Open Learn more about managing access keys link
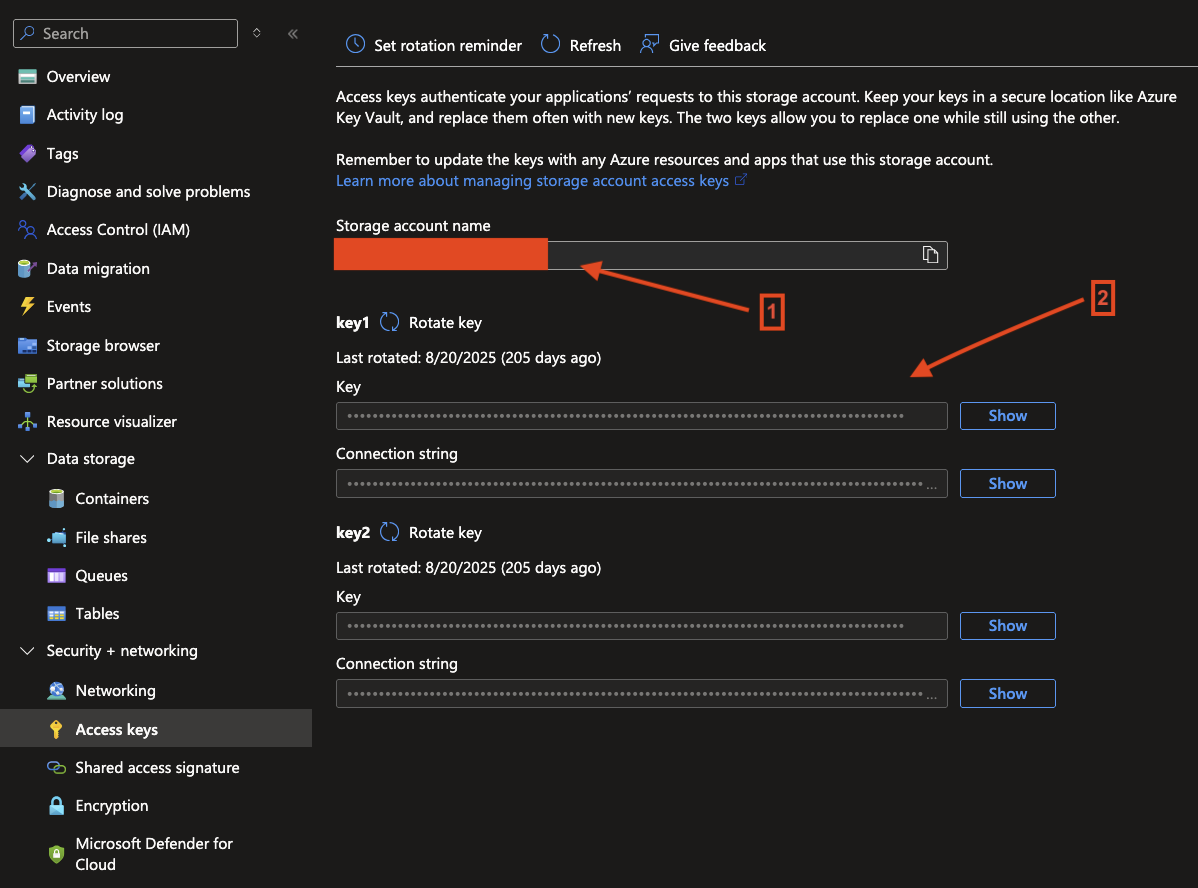 pos(532,181)
